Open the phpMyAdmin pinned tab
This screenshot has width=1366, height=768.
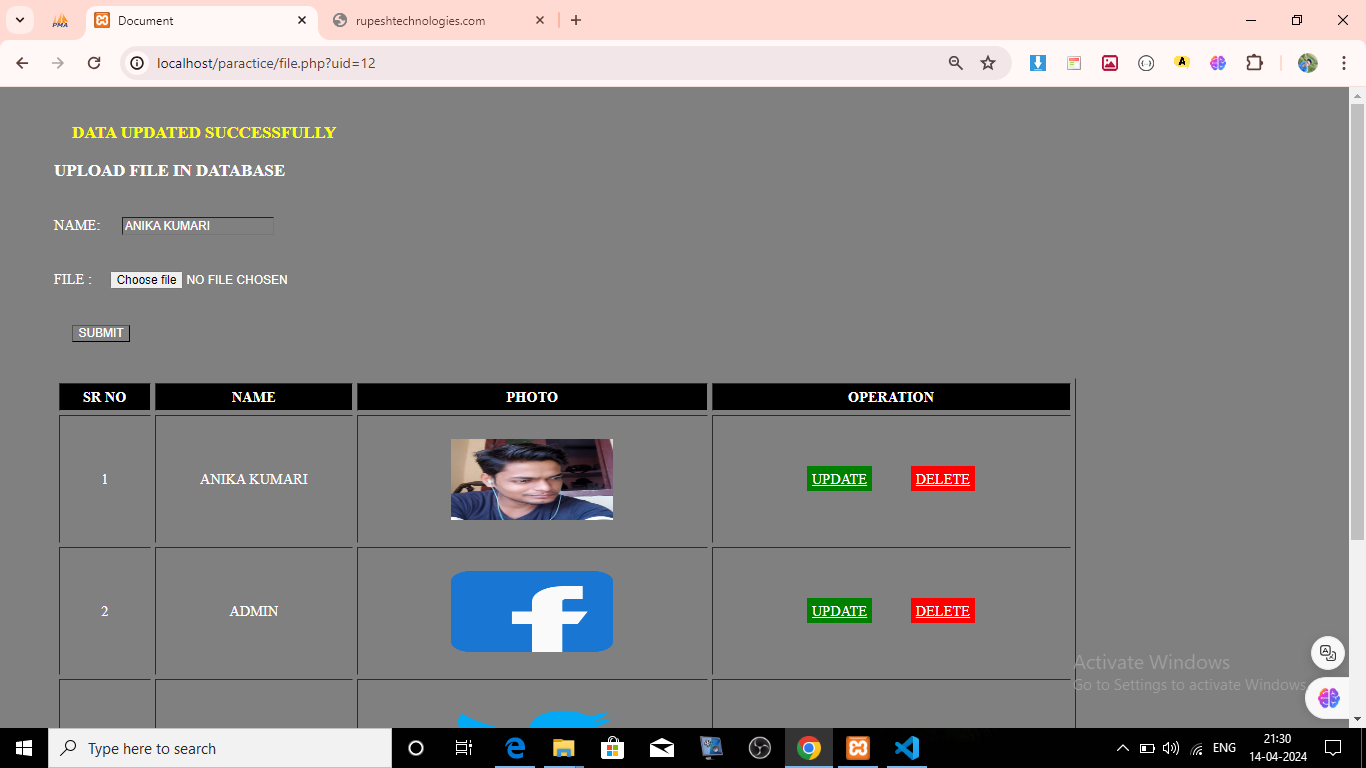(60, 20)
